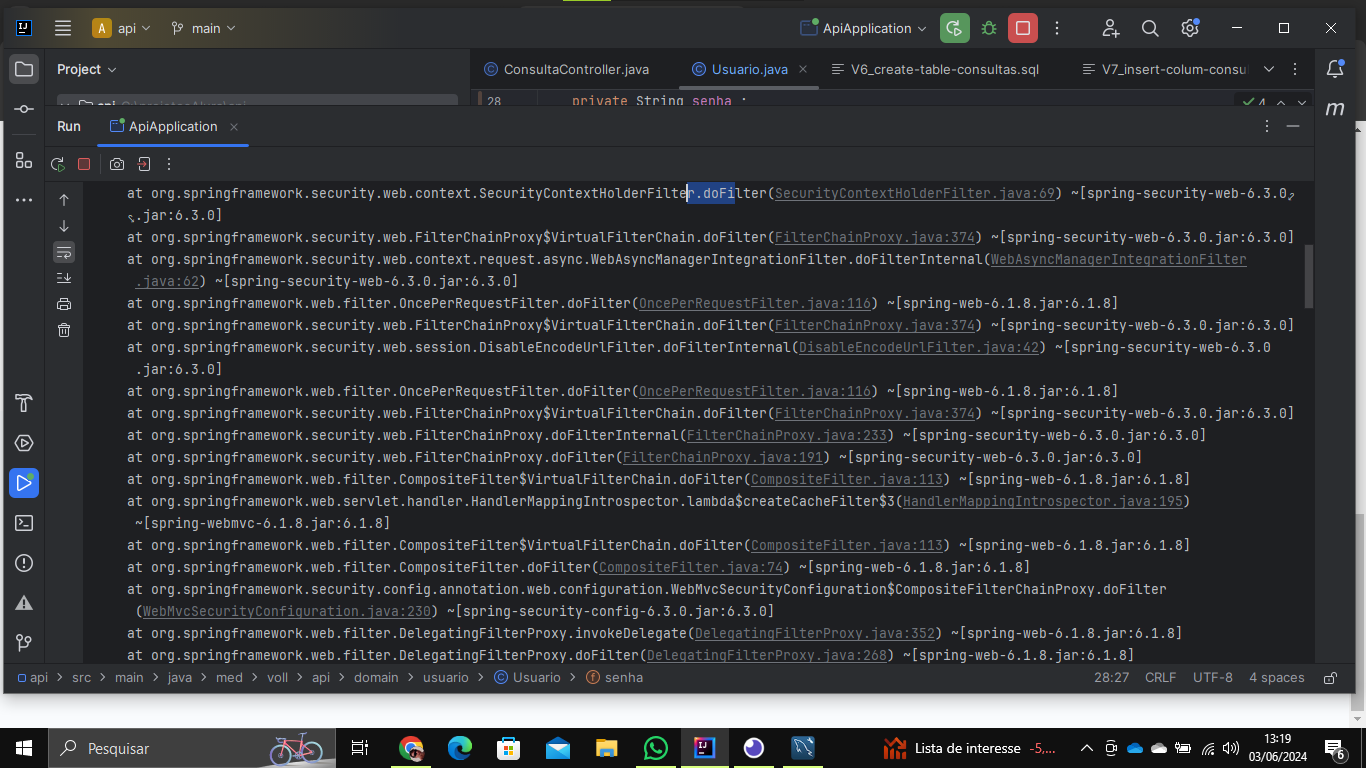This screenshot has height=768, width=1366.
Task: Toggle the Run tool window button
Action: point(24,483)
